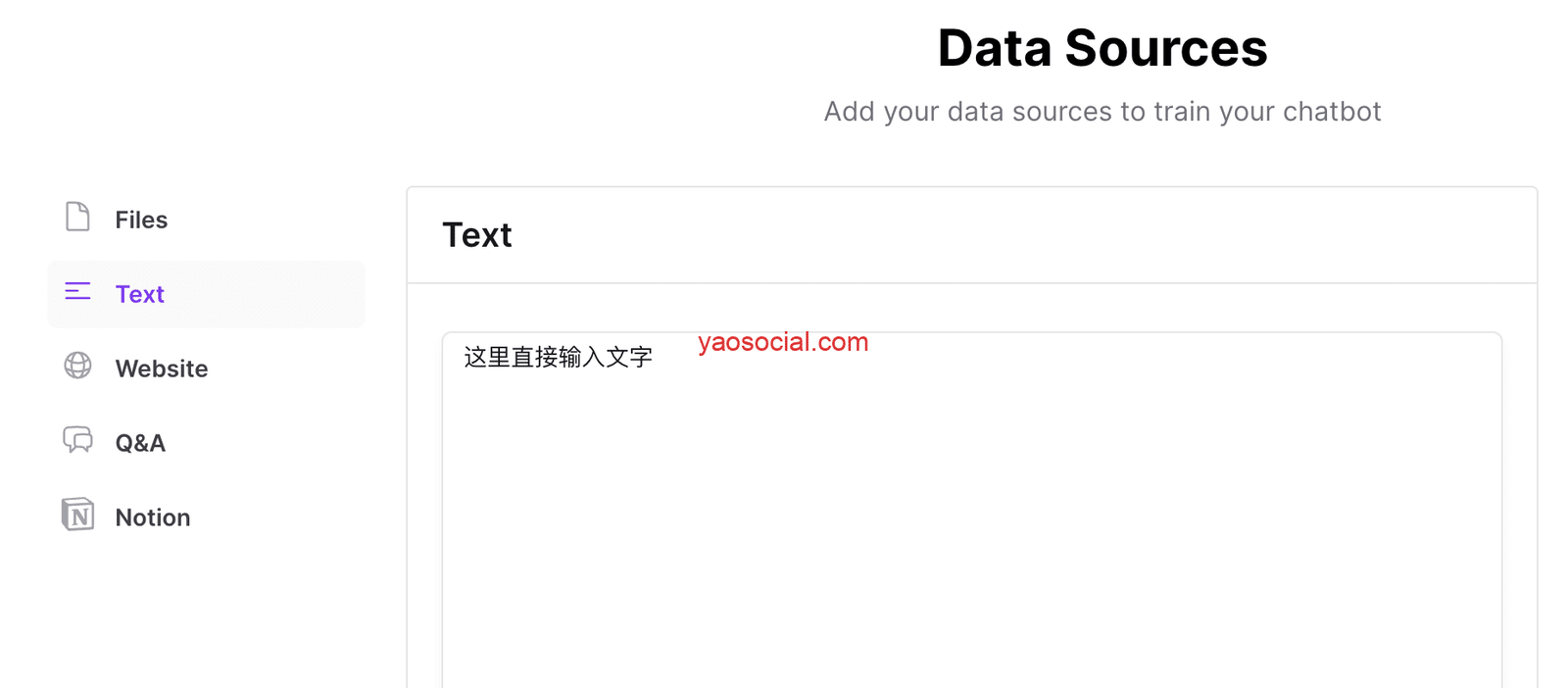1568x688 pixels.
Task: Click the purple Text lines icon
Action: (77, 291)
